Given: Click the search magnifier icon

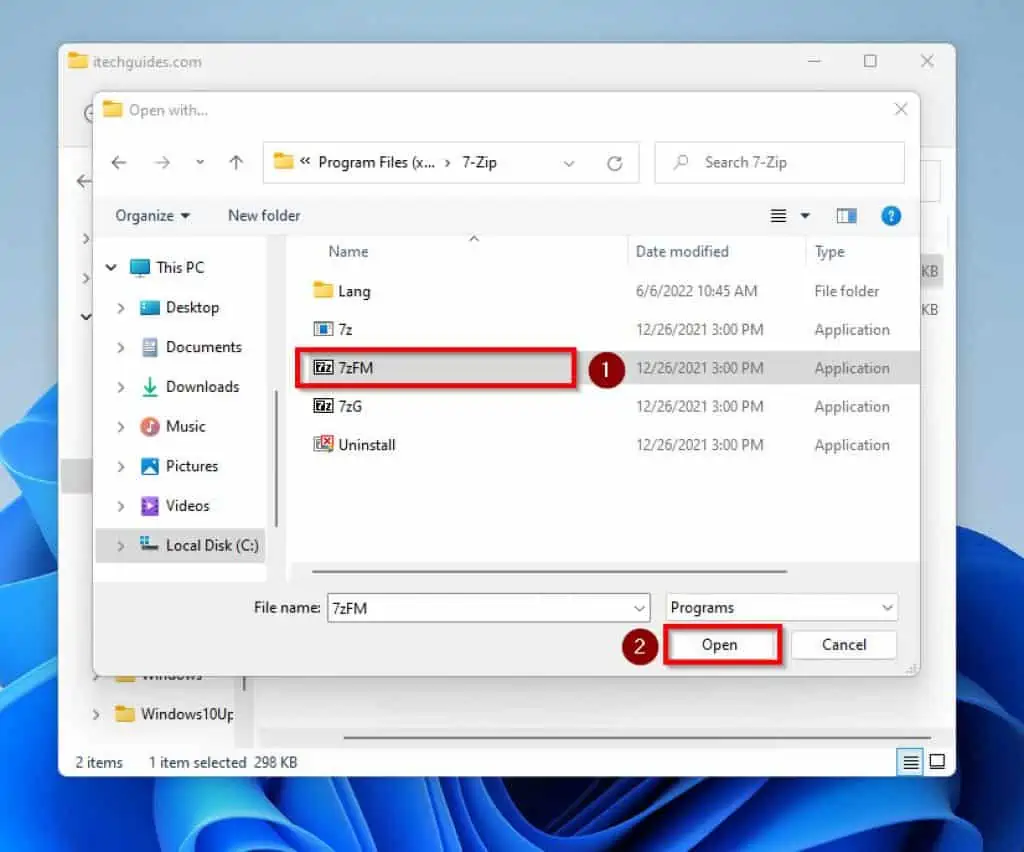Looking at the screenshot, I should point(680,162).
